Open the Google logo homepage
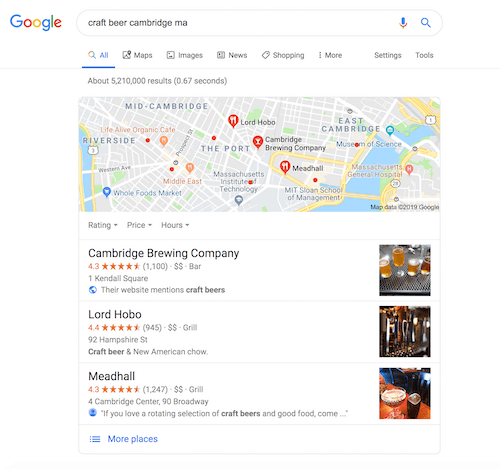500x469 pixels. click(x=36, y=22)
